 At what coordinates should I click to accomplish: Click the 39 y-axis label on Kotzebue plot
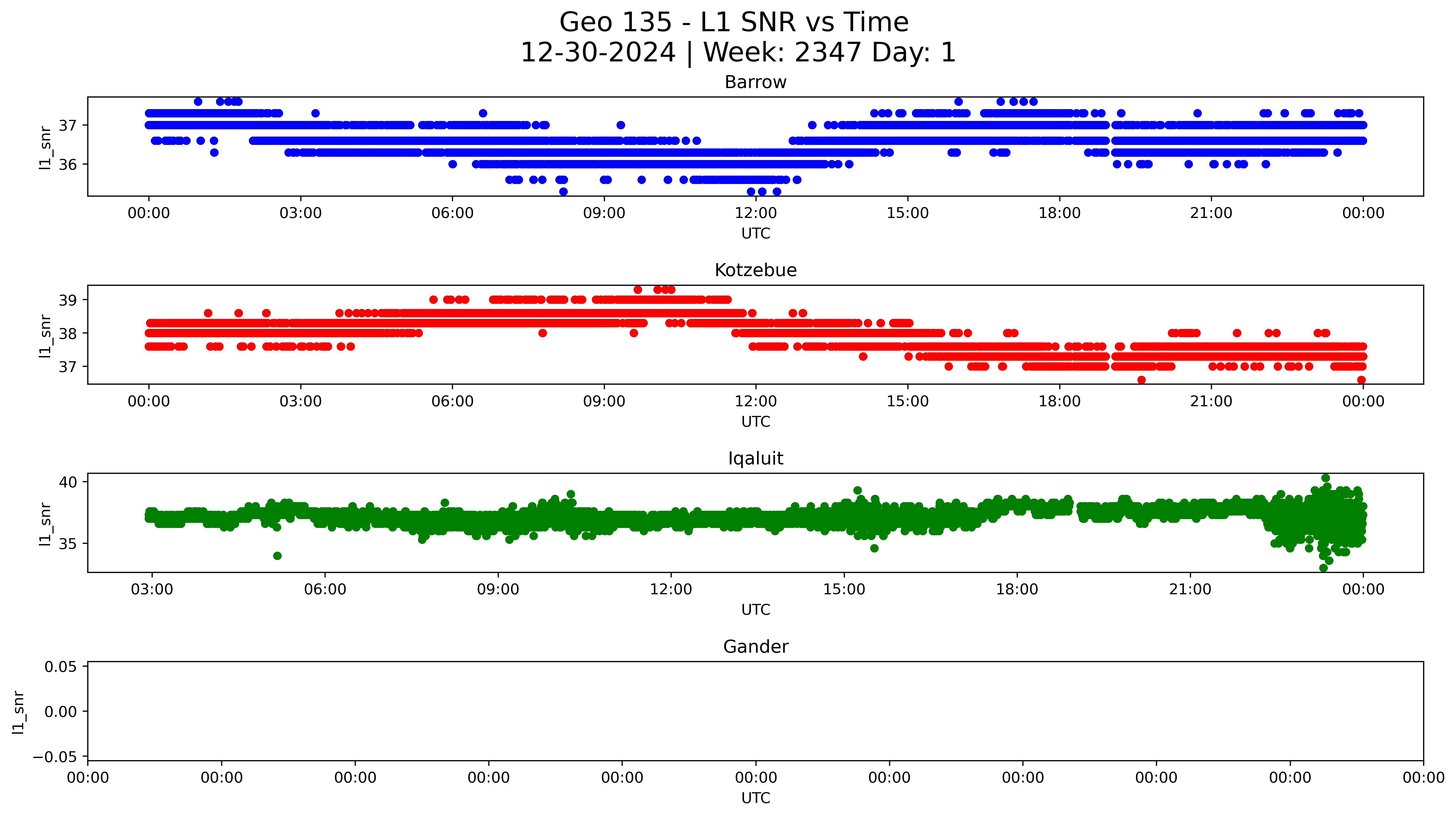pyautogui.click(x=68, y=300)
